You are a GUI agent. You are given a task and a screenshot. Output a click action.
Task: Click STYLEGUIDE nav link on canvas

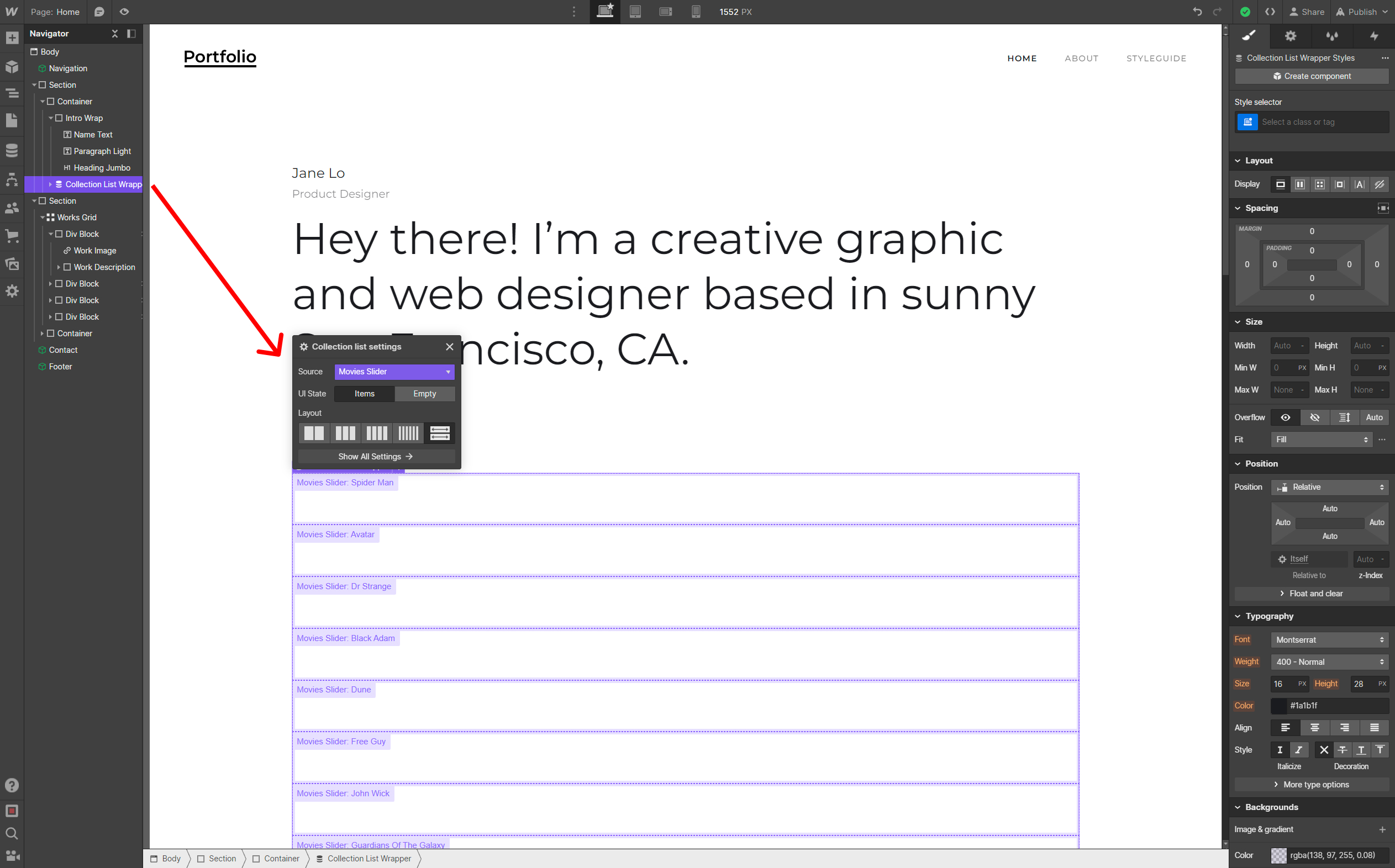coord(1156,59)
